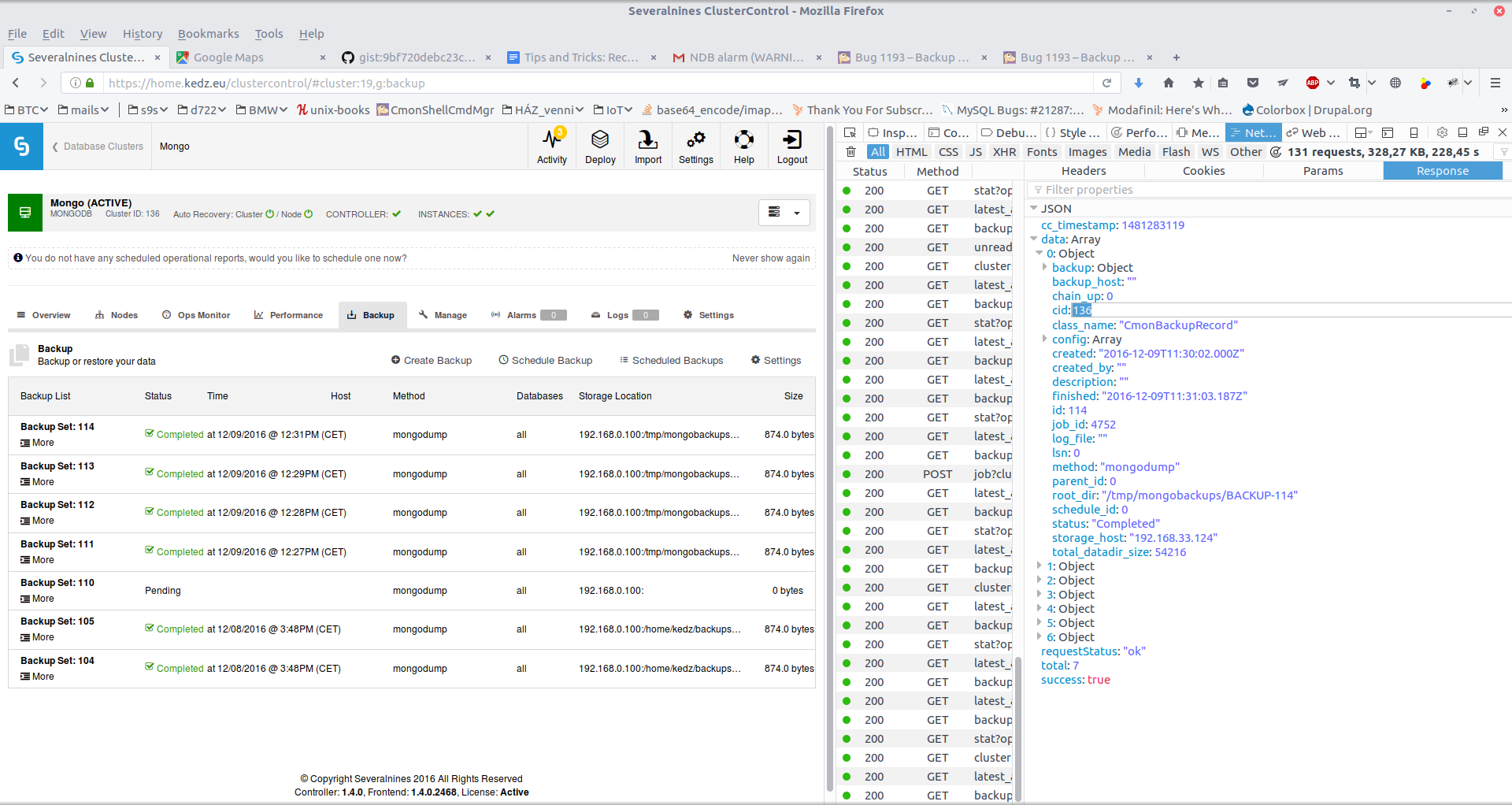Open the Headers tab in Network panel

click(1084, 171)
